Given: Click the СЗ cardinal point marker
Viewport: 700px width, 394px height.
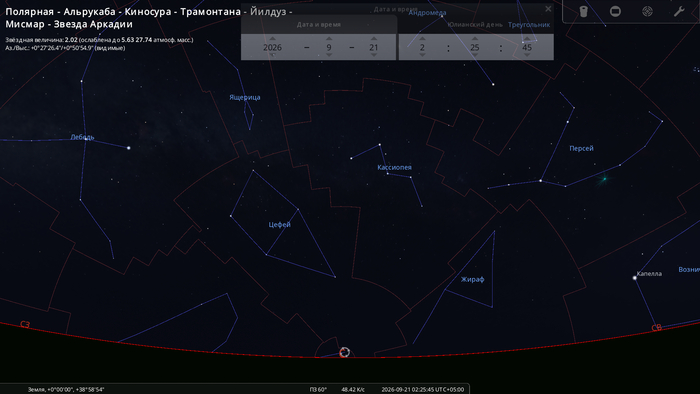Looking at the screenshot, I should 25,325.
